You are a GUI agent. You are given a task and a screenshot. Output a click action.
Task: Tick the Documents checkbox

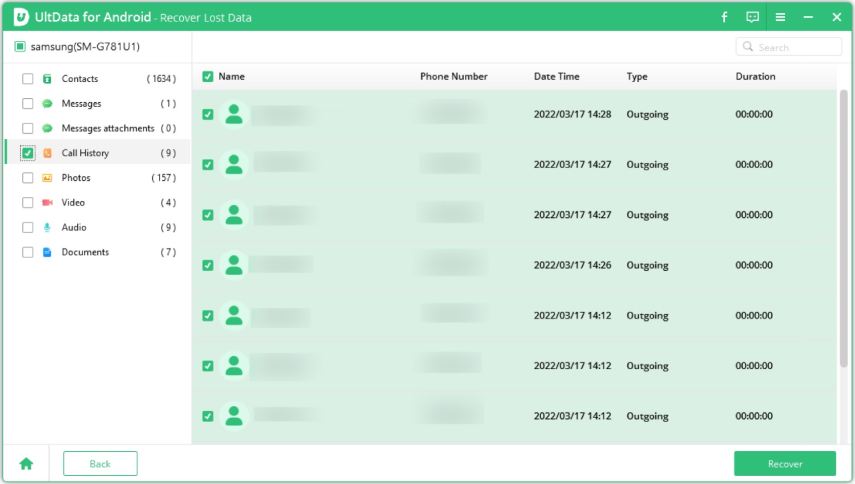tap(27, 252)
